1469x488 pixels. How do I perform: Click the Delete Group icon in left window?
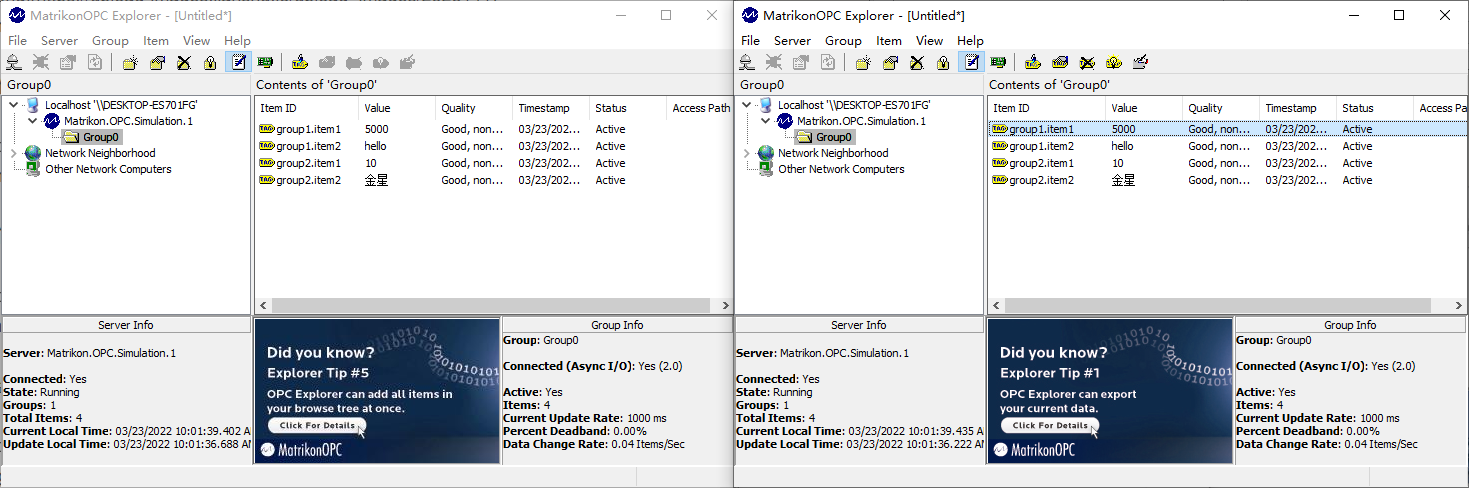click(x=184, y=62)
